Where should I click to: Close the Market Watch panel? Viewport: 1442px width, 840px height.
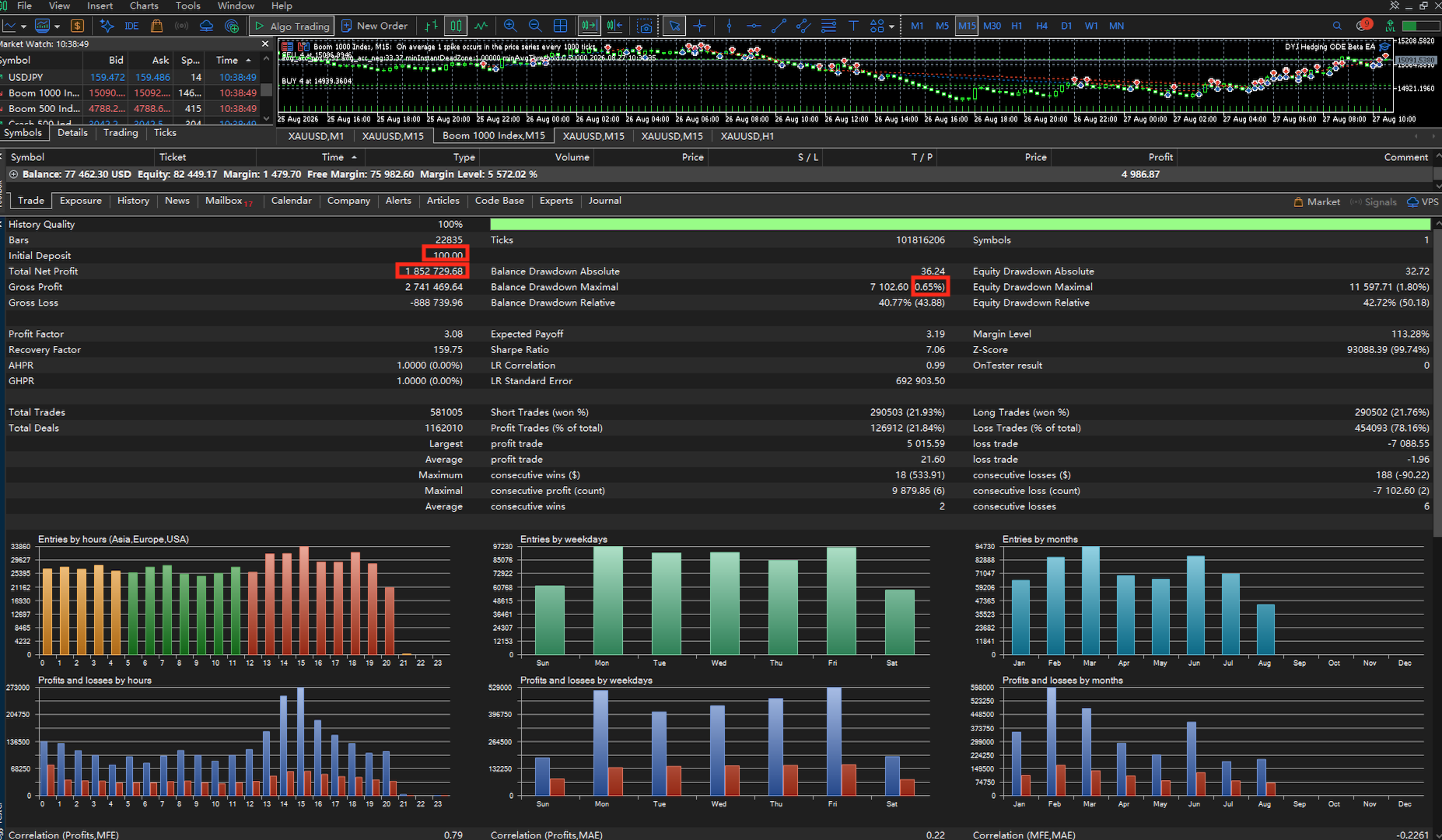pos(265,44)
